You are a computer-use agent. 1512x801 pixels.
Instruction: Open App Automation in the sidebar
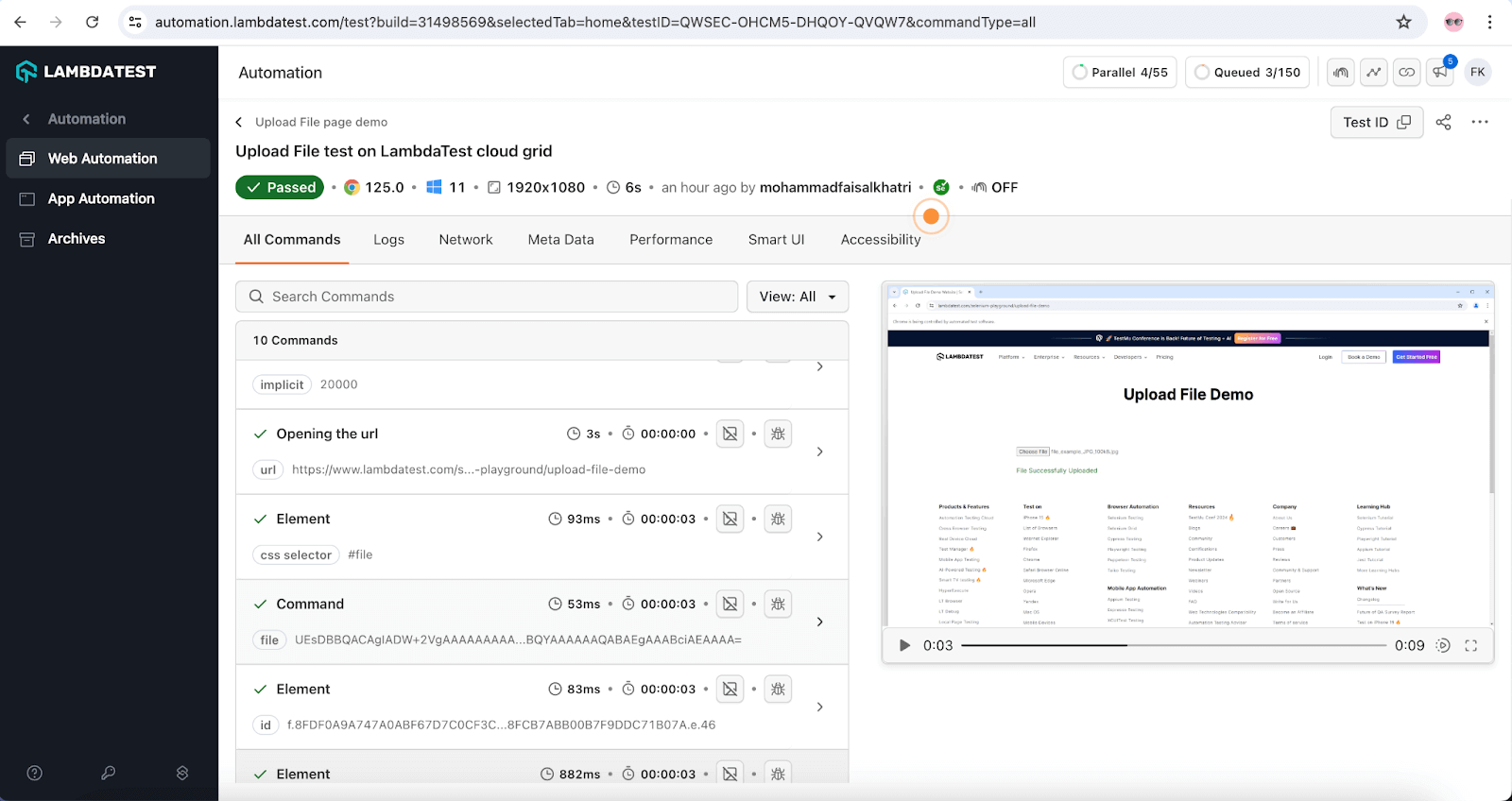[x=109, y=198]
